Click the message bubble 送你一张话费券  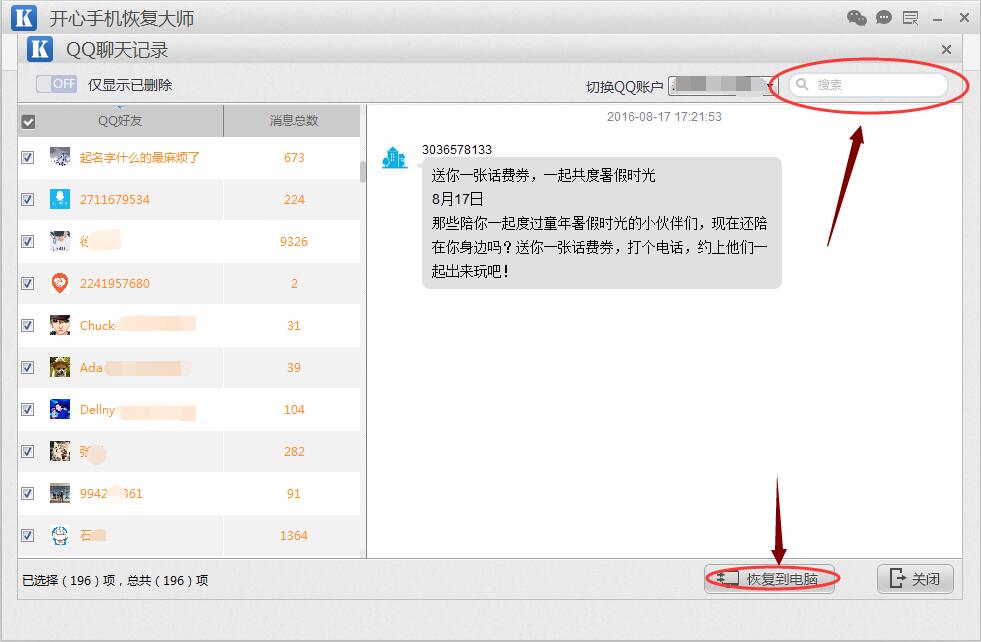click(x=602, y=223)
